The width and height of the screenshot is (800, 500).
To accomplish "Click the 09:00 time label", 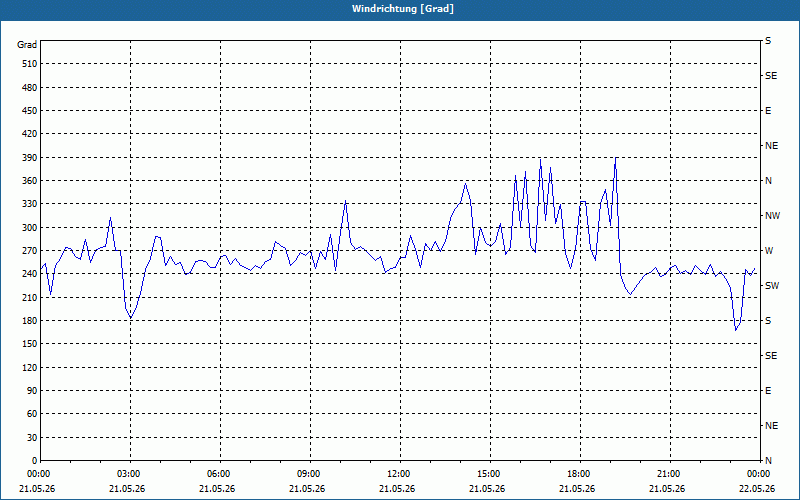I will (x=310, y=473).
